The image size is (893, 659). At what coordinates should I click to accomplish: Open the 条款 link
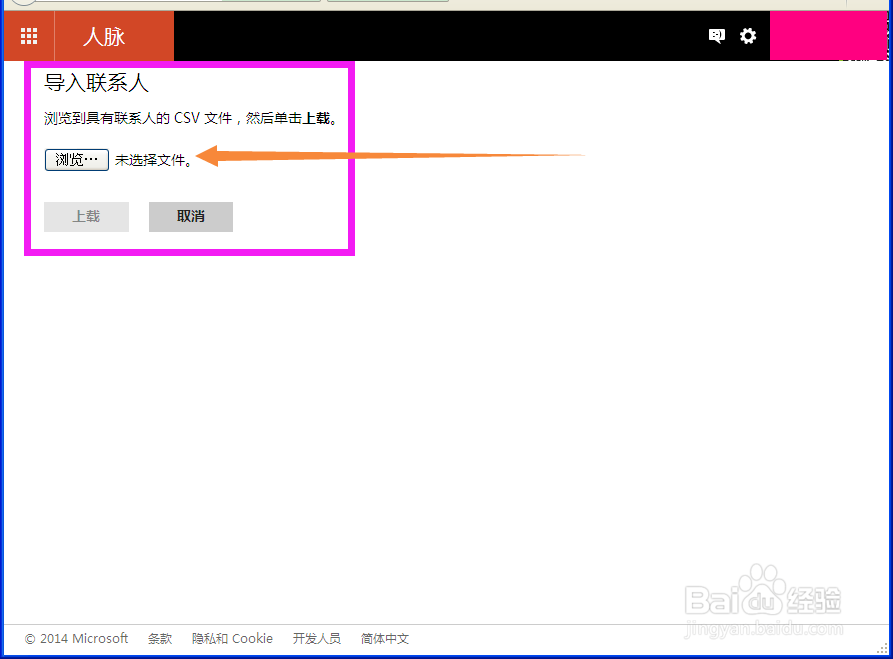160,638
